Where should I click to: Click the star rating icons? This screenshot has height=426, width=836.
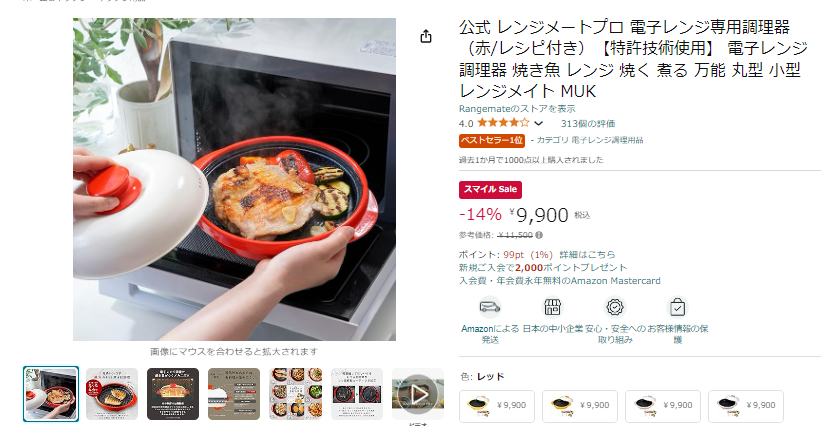503,123
